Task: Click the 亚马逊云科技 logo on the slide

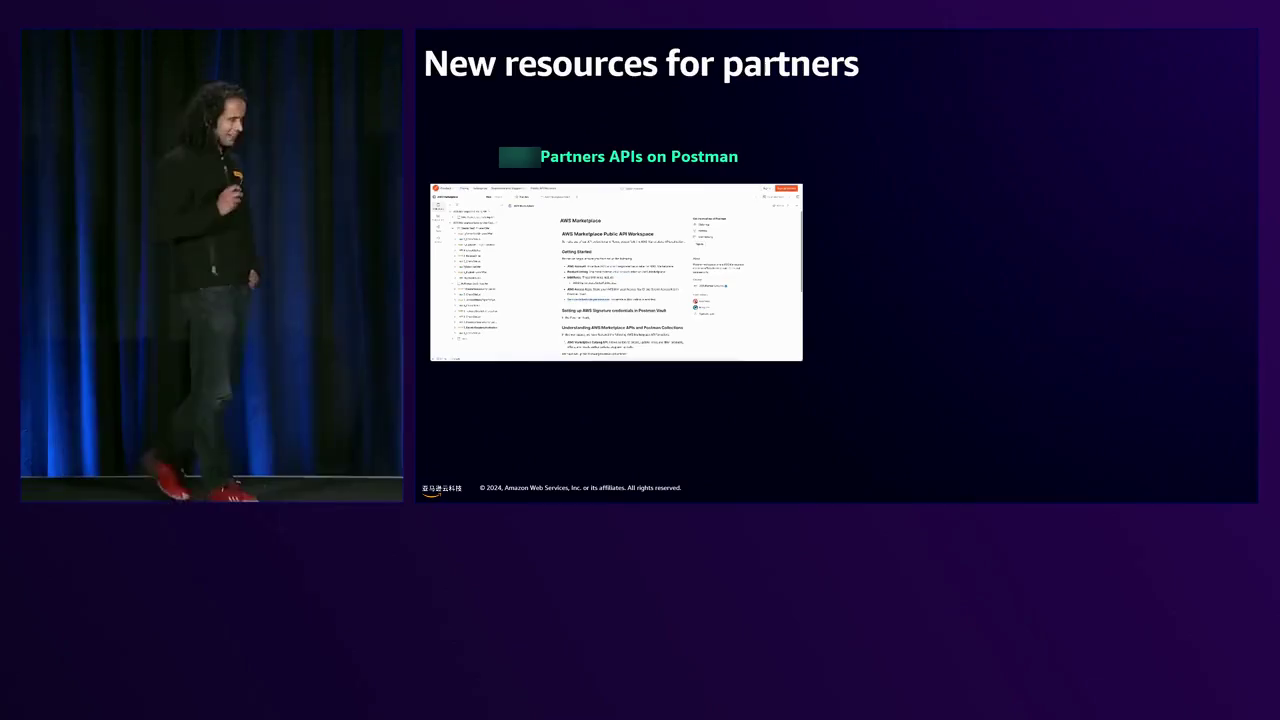Action: pyautogui.click(x=442, y=489)
